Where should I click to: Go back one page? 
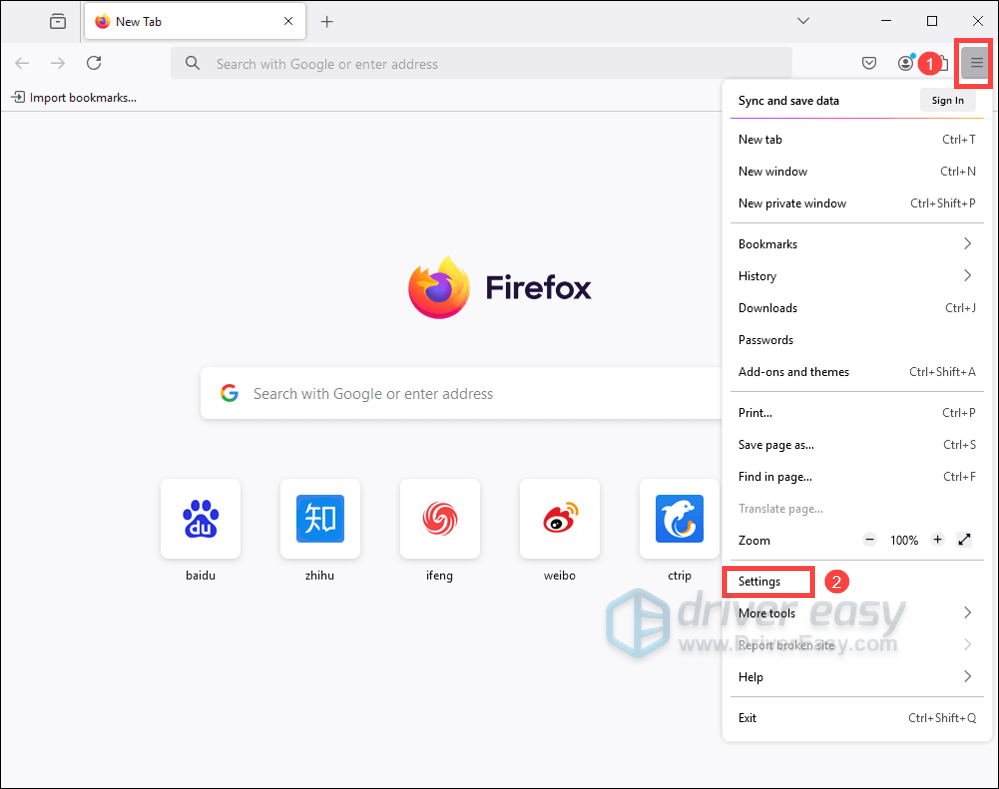(22, 63)
